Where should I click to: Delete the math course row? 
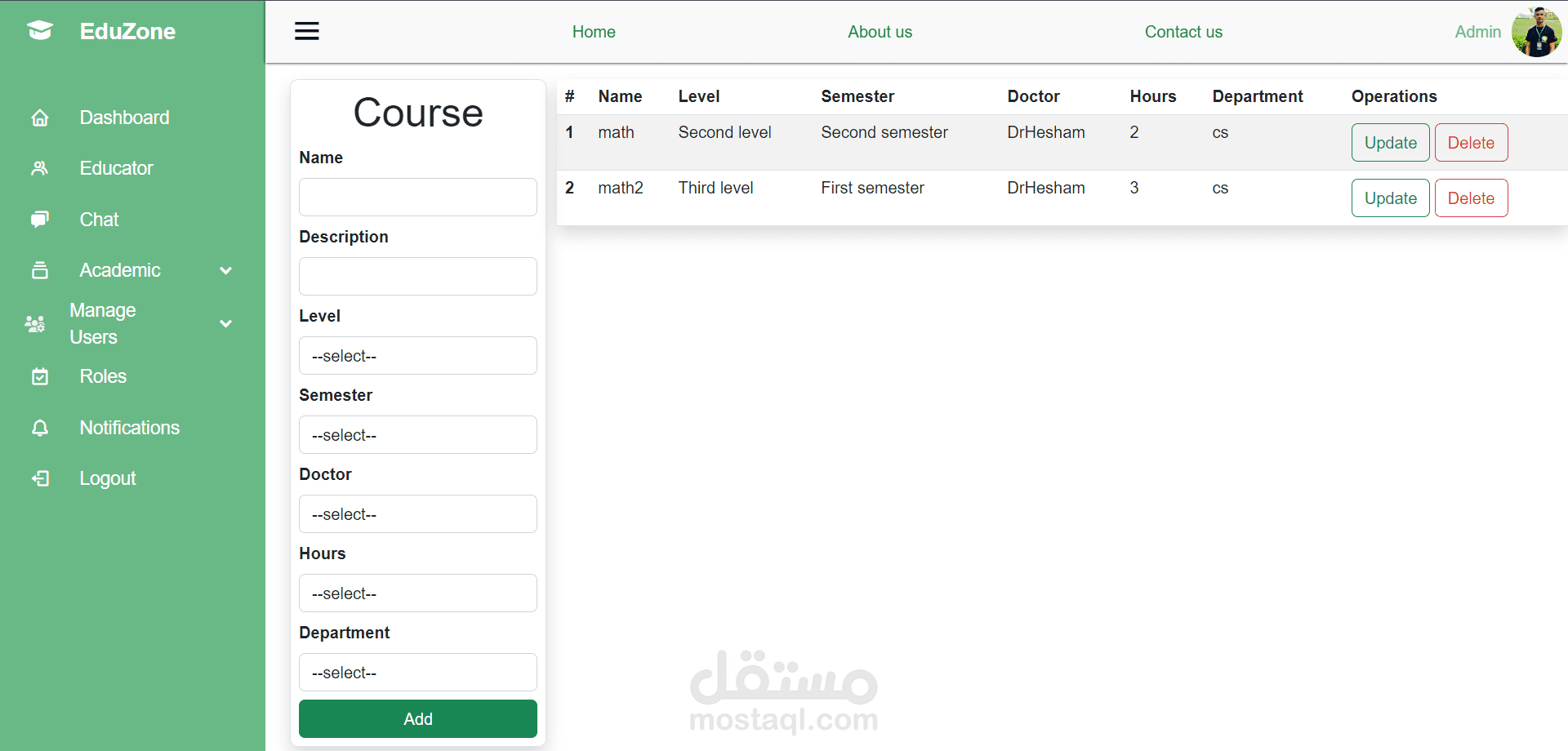(x=1471, y=143)
